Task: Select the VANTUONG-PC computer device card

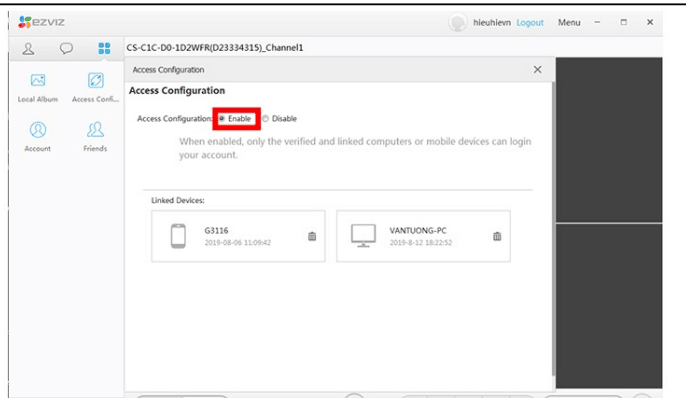Action: [x=423, y=236]
